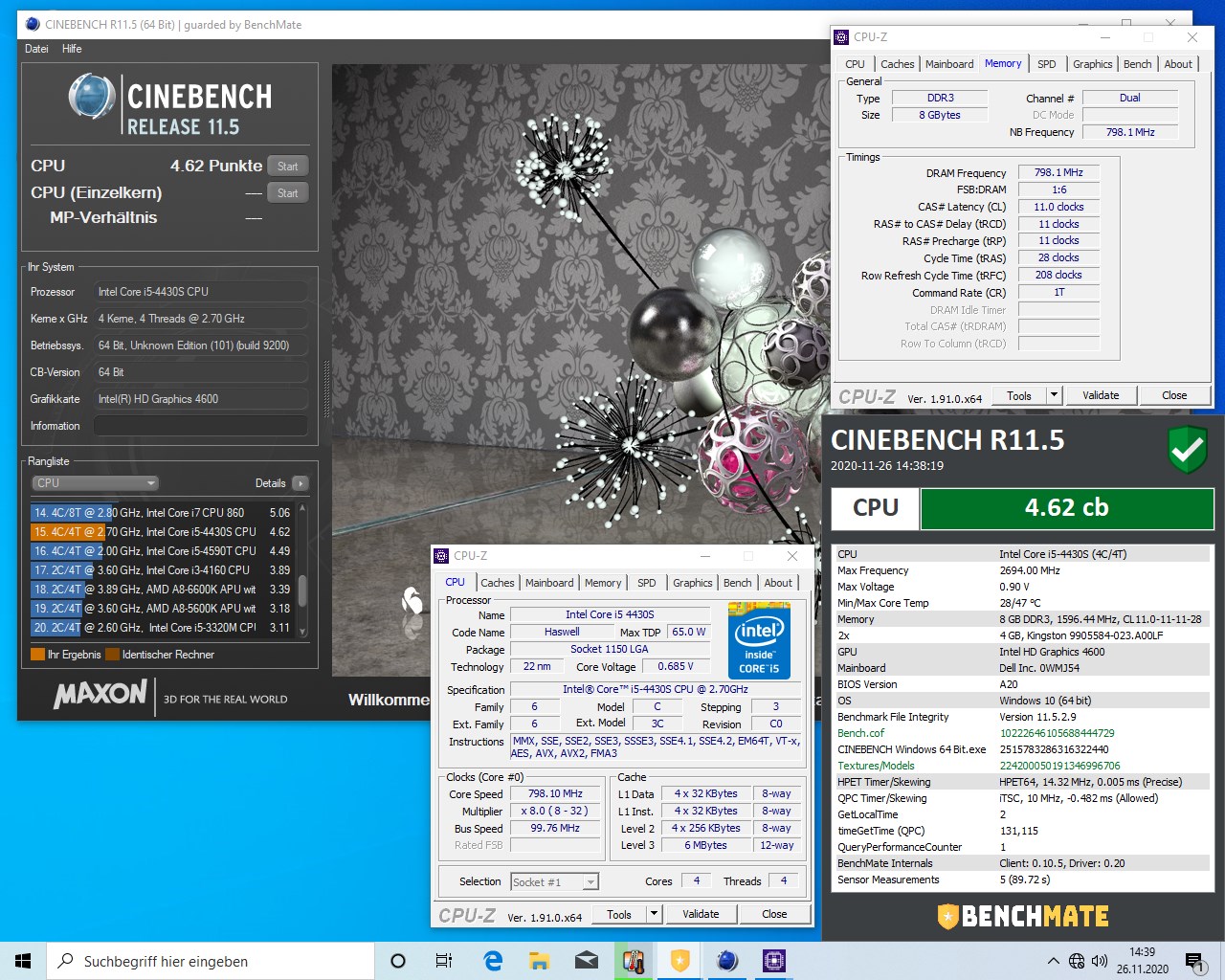
Task: Click Close in the Memory CPU-Z window
Action: [x=1174, y=395]
